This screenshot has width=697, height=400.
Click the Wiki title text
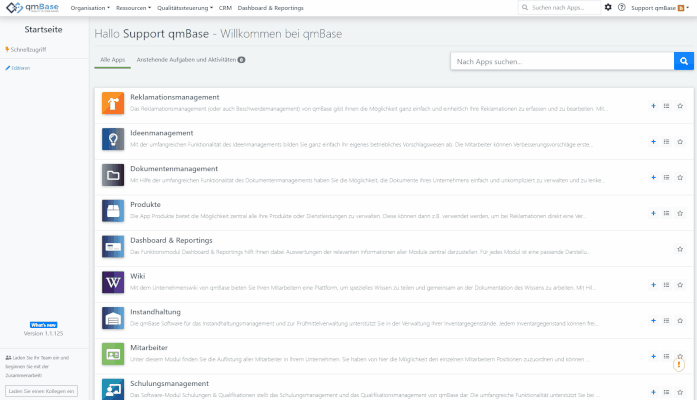[x=138, y=276]
